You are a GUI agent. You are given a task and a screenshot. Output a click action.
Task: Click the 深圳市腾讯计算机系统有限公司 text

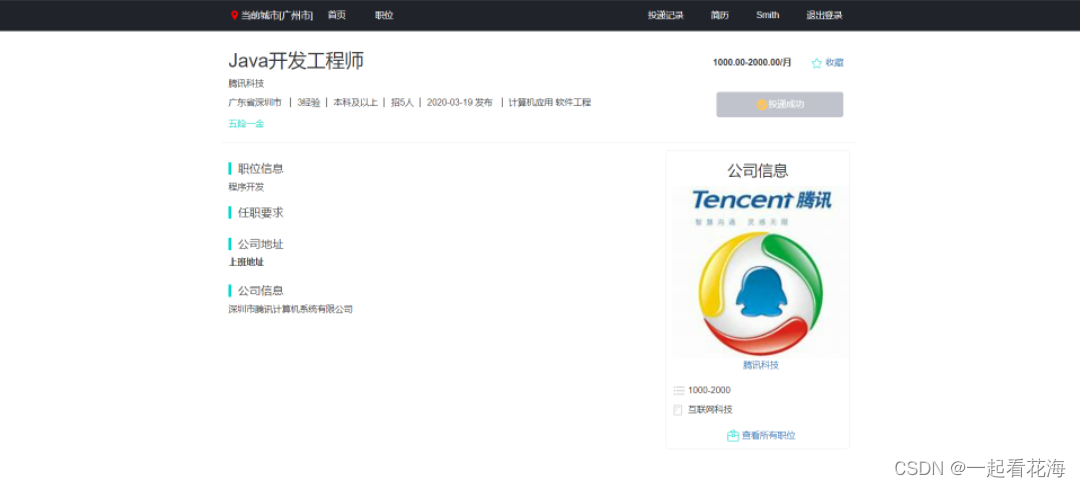pos(290,310)
